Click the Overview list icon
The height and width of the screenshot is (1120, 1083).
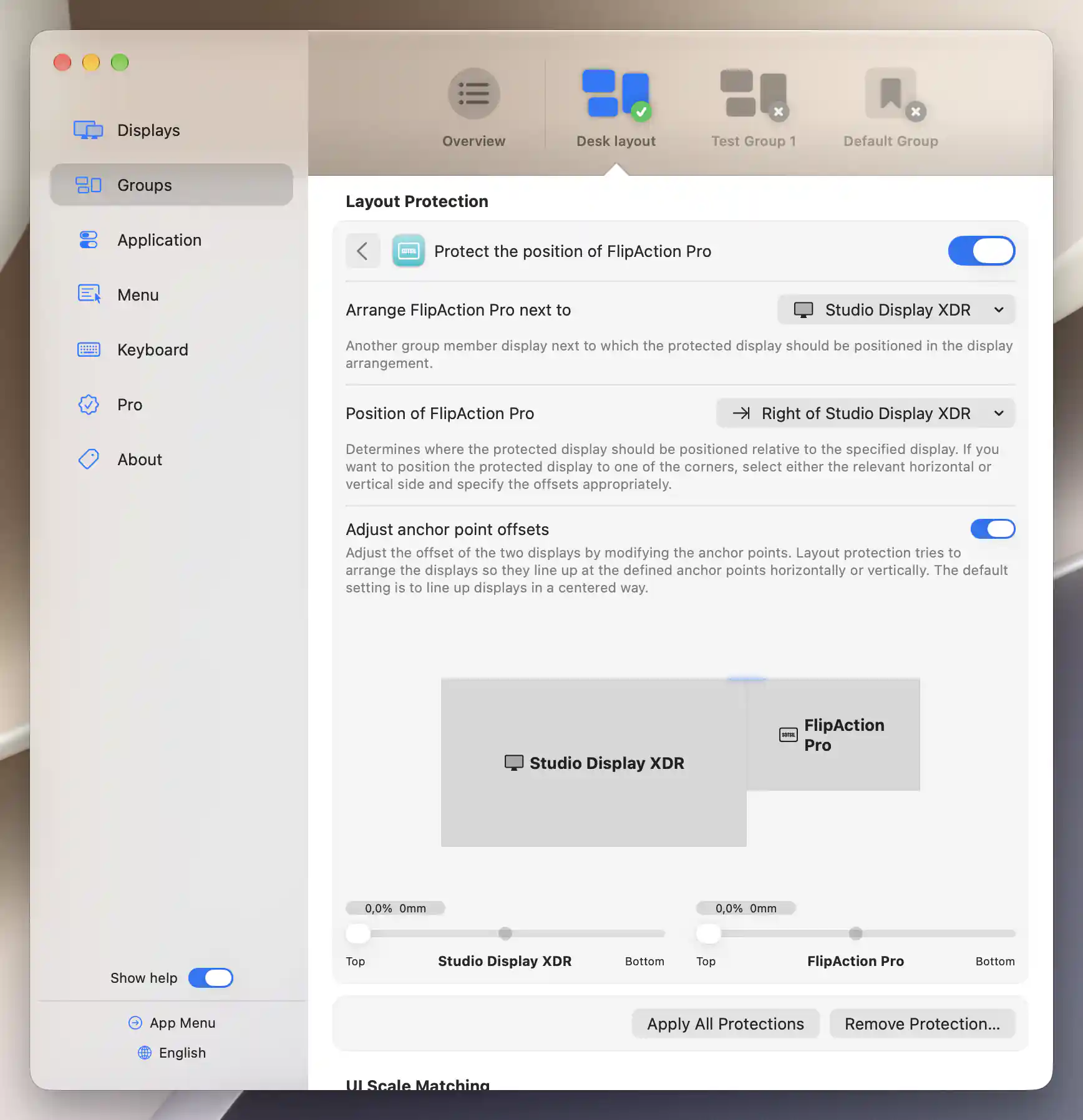(x=474, y=94)
